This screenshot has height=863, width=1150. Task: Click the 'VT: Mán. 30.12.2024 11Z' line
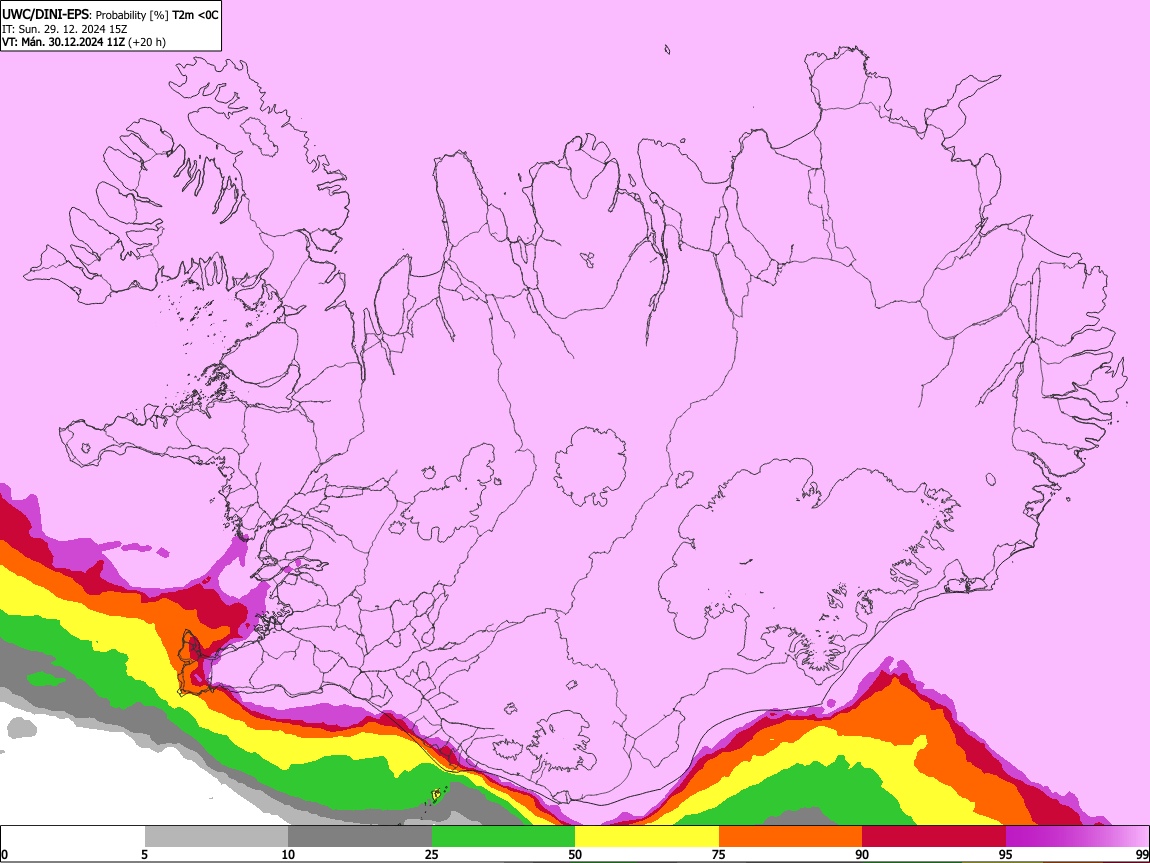(84, 42)
